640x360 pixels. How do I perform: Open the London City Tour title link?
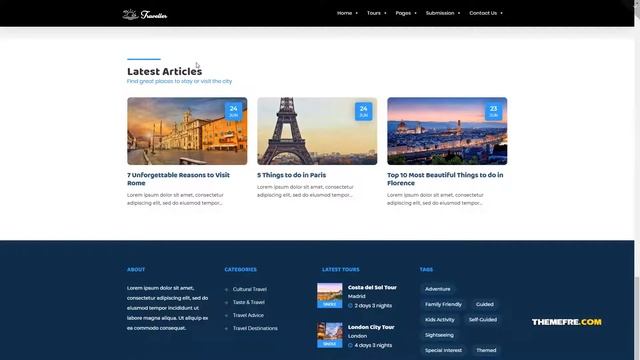(371, 327)
